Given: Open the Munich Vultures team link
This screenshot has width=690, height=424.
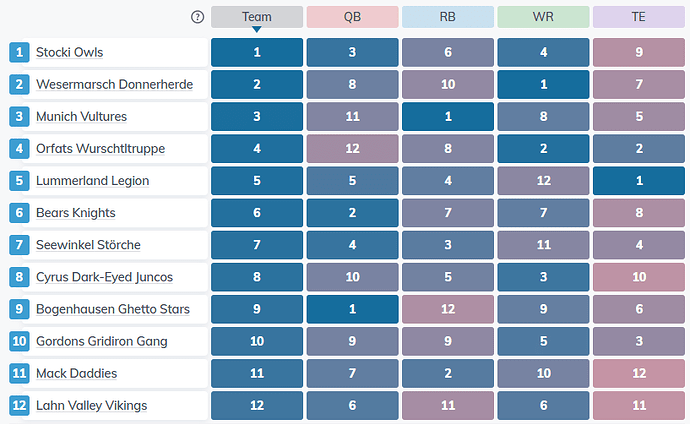Looking at the screenshot, I should [81, 117].
